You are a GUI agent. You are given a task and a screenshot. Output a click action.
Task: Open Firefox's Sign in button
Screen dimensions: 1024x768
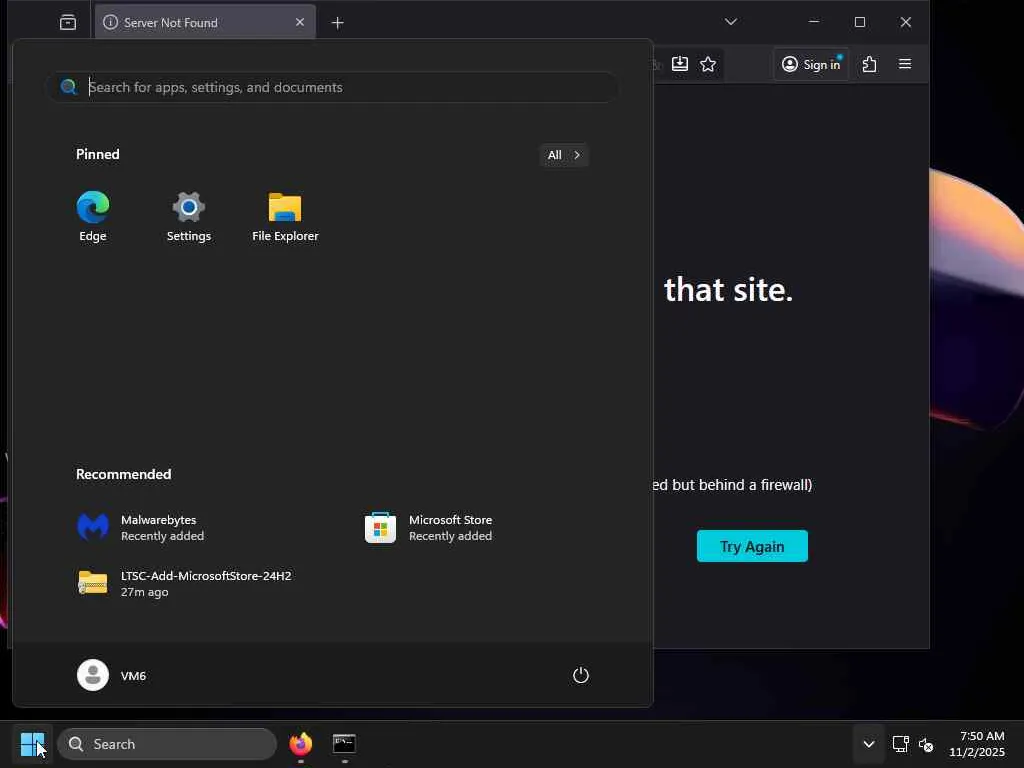pyautogui.click(x=811, y=64)
